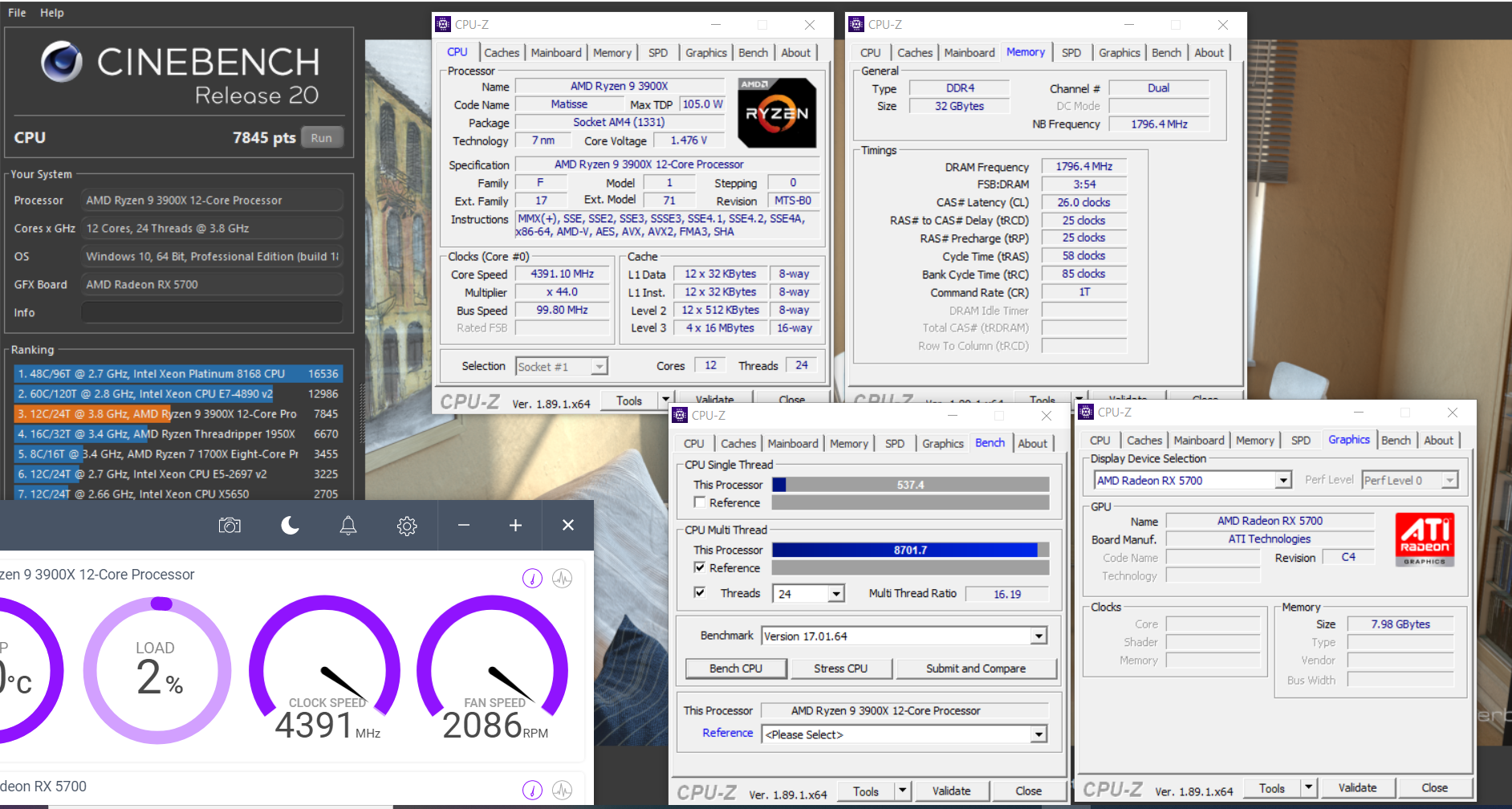Open the Help menu in Cinebench
1512x809 pixels.
click(x=52, y=13)
